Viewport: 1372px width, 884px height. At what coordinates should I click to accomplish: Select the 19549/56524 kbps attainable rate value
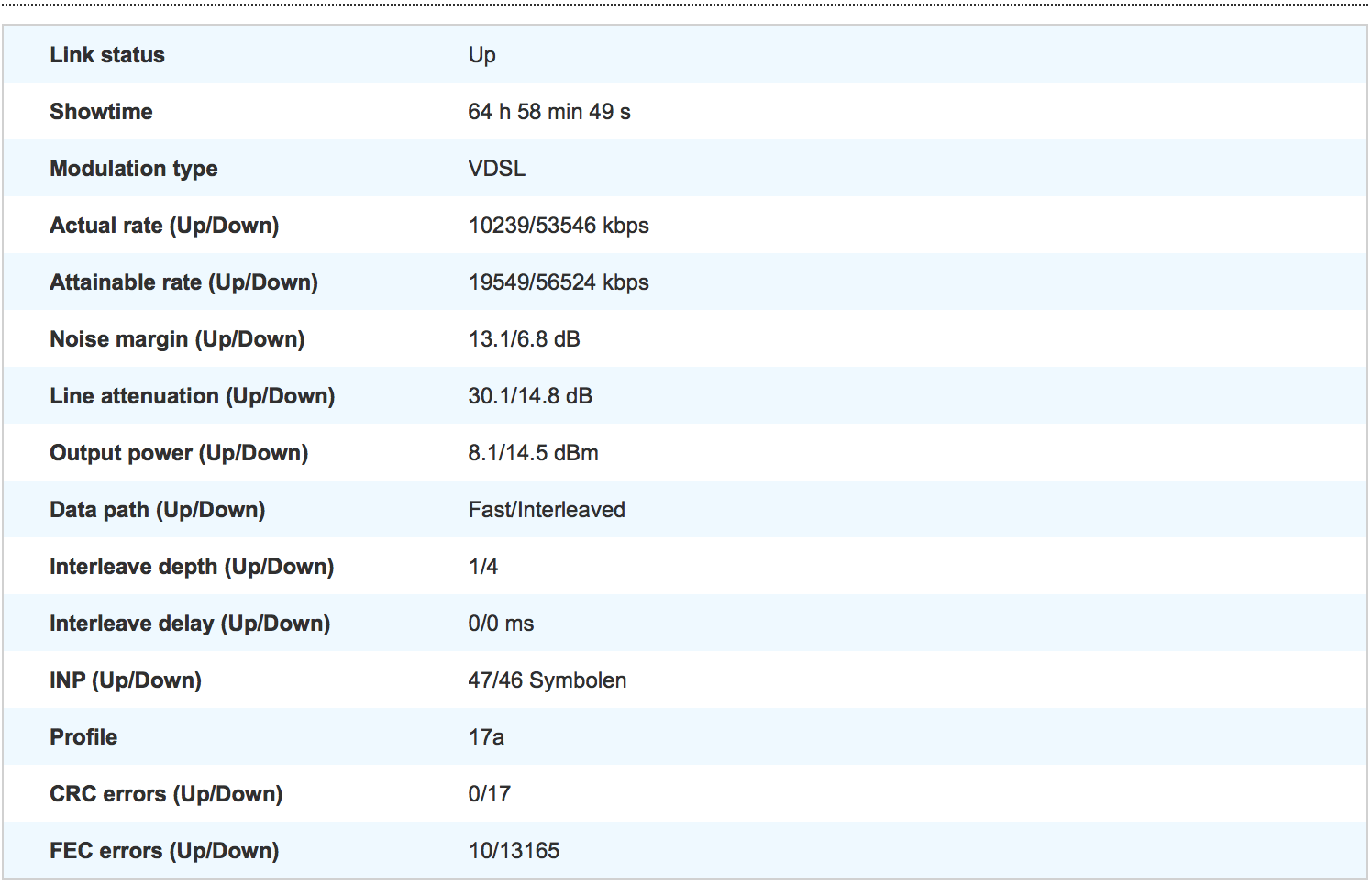pos(558,282)
